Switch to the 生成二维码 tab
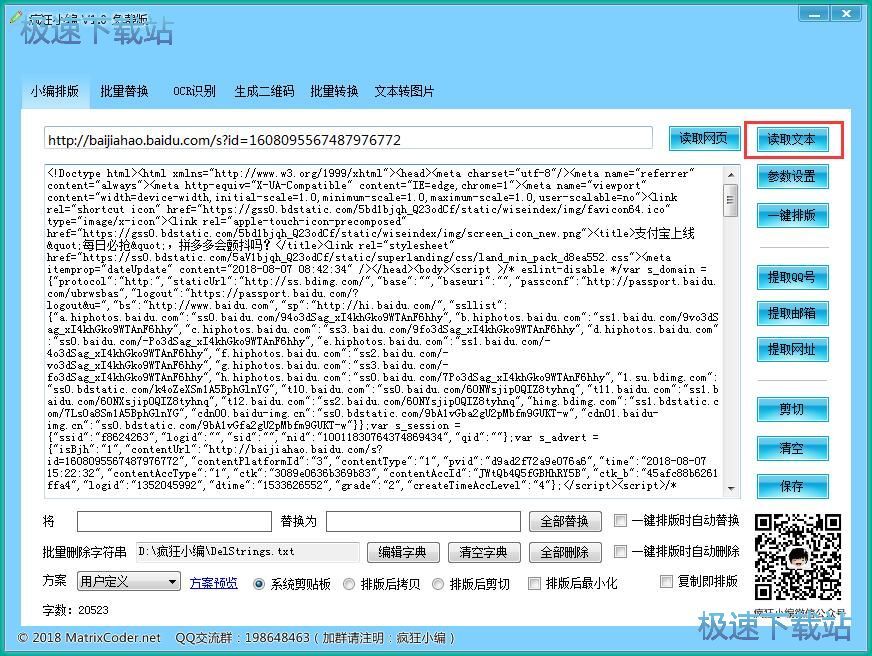Viewport: 872px width, 656px height. tap(264, 91)
